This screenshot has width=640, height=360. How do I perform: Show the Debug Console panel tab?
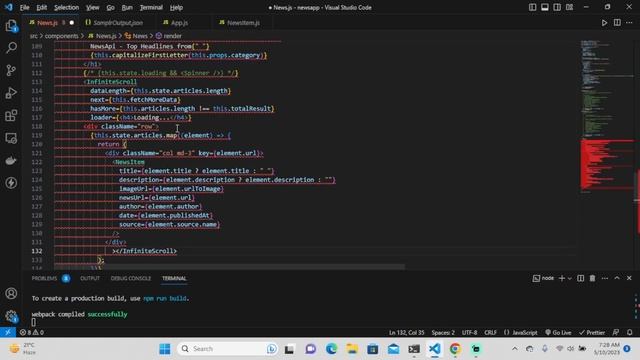[131, 278]
